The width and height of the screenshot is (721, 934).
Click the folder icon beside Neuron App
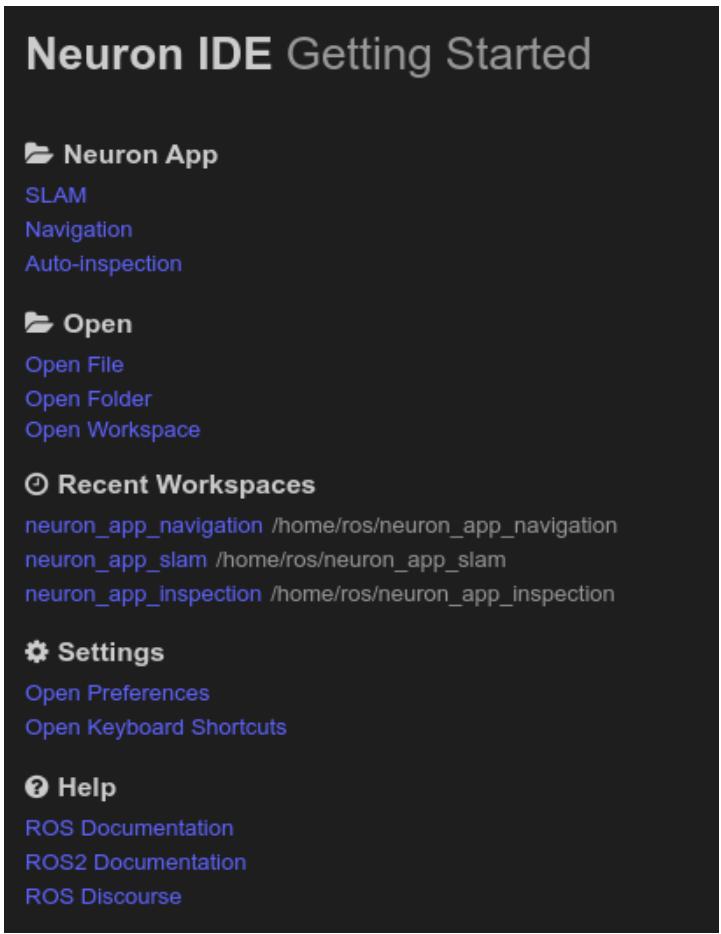(39, 154)
